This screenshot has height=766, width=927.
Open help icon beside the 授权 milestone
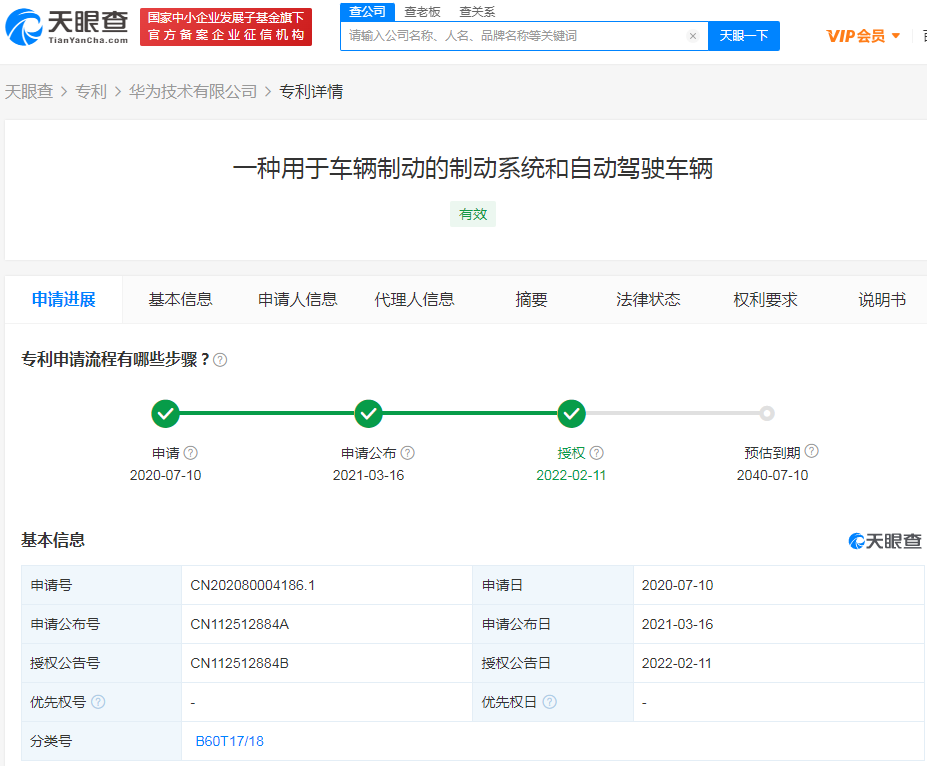click(x=596, y=452)
